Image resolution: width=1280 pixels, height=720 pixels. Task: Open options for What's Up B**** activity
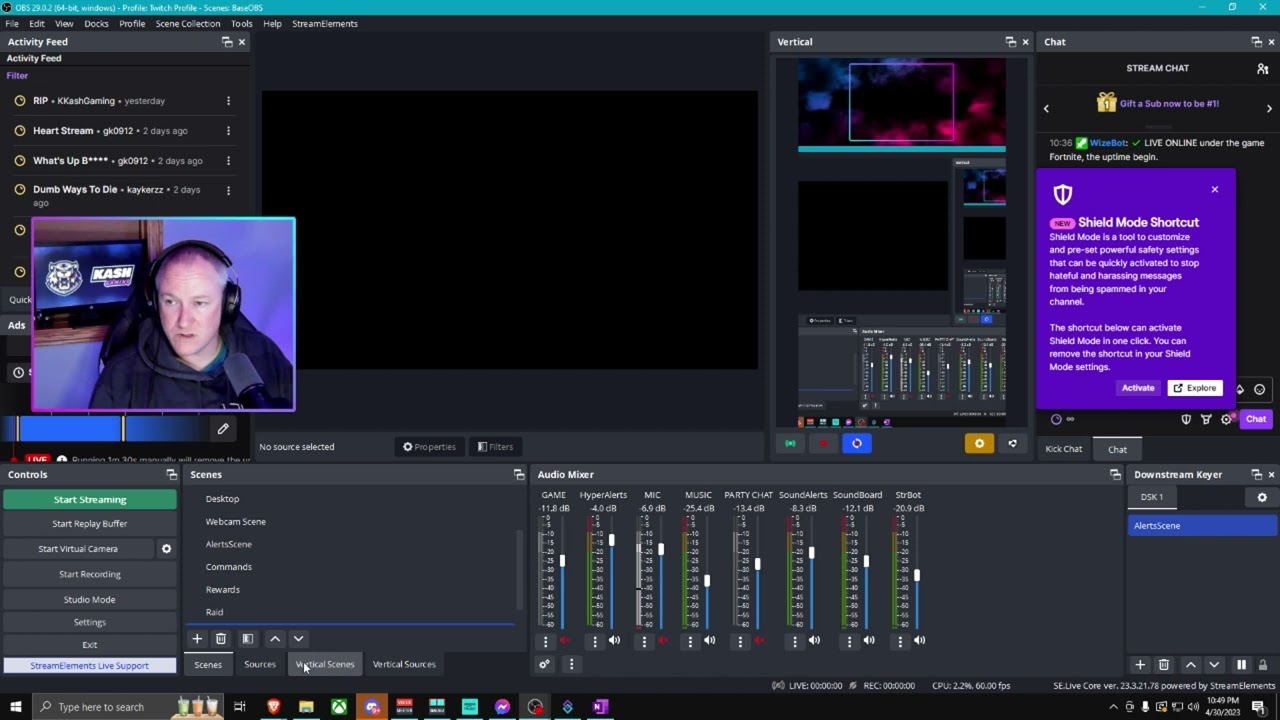tap(228, 161)
